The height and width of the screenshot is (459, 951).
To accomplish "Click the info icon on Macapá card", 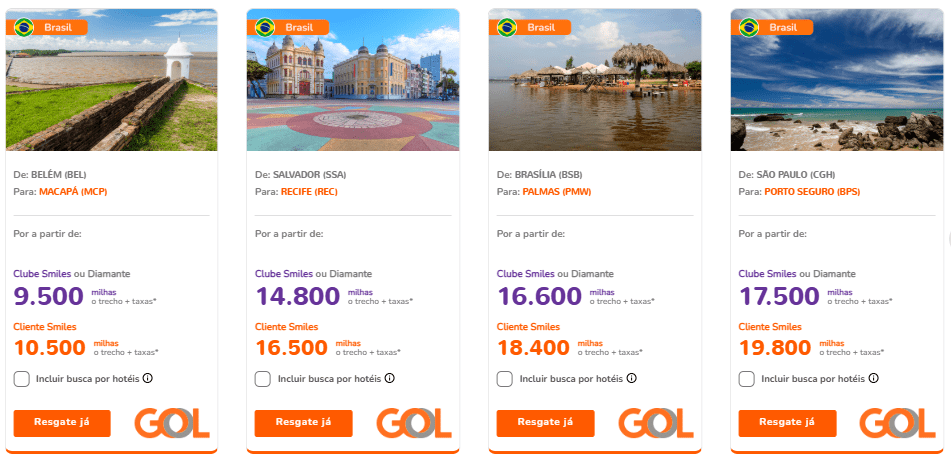I will [147, 379].
